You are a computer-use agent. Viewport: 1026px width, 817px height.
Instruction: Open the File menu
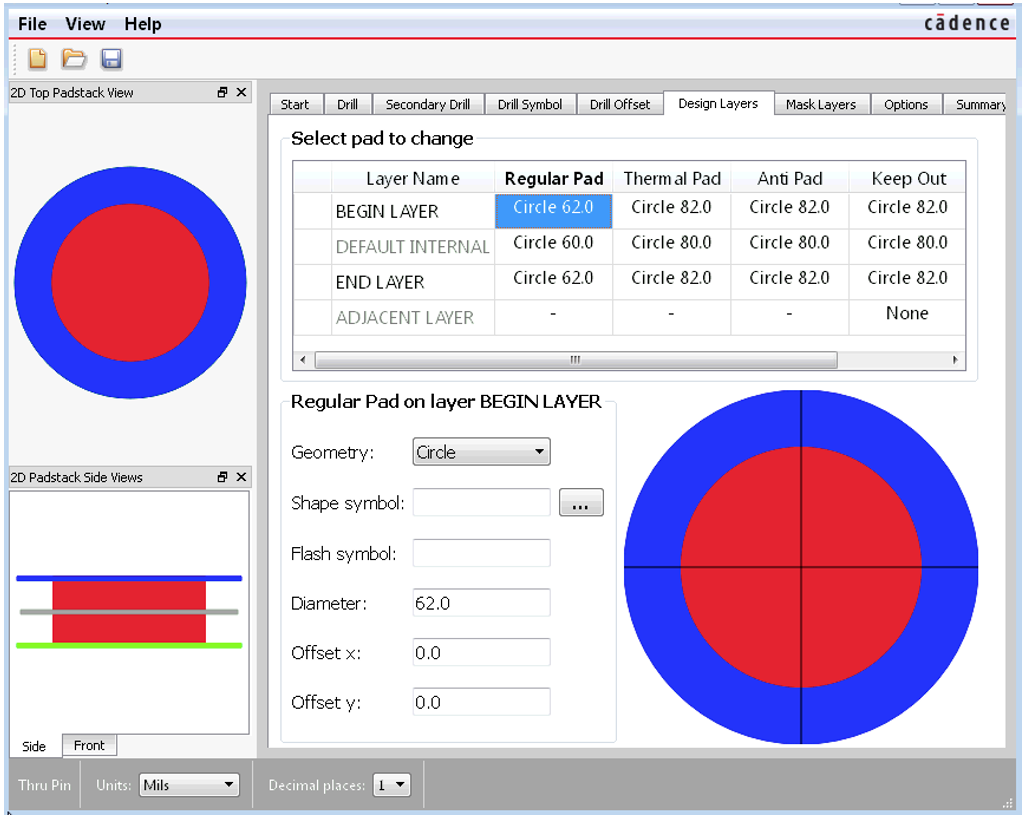coord(32,24)
